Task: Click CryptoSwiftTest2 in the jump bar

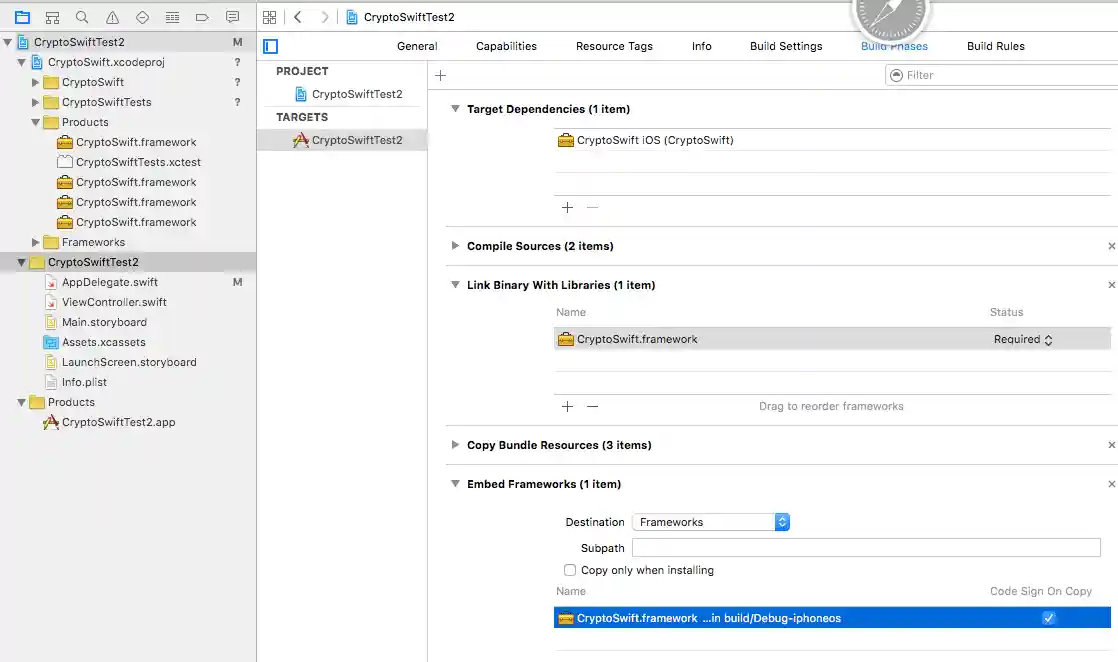Action: 409,17
